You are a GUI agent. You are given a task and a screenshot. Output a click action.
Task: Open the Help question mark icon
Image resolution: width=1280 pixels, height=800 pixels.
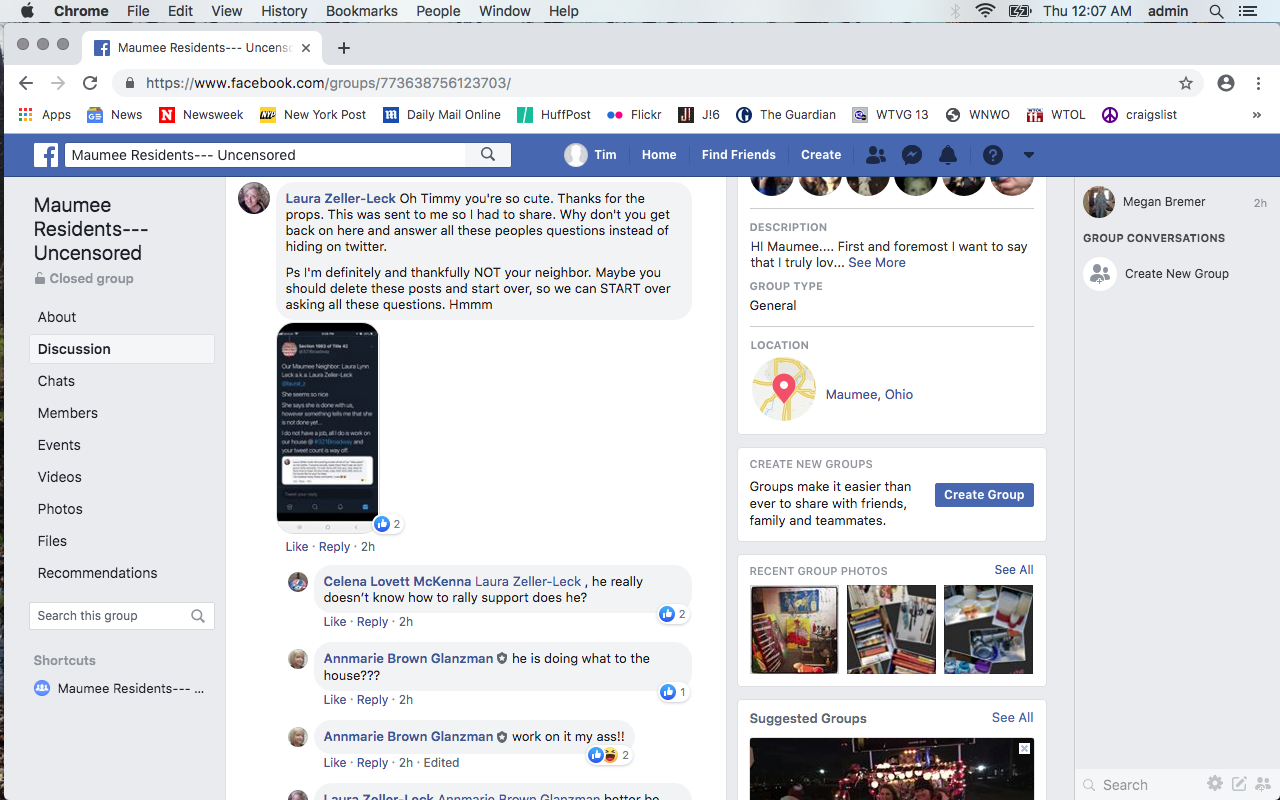click(x=992, y=155)
